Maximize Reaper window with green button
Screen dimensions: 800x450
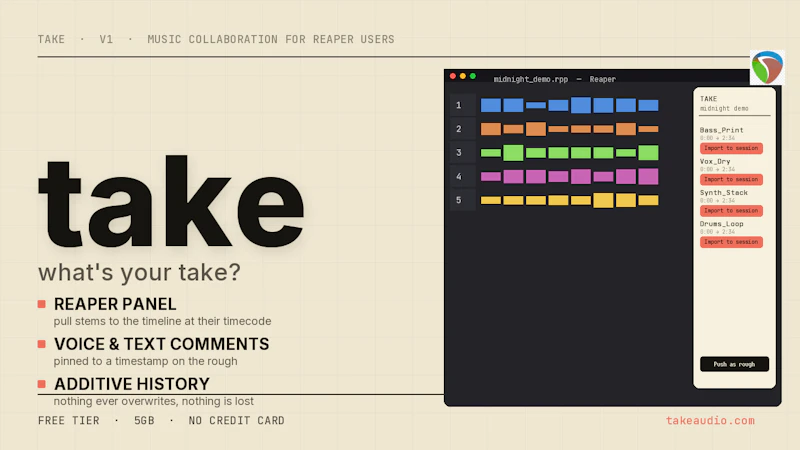pyautogui.click(x=473, y=76)
